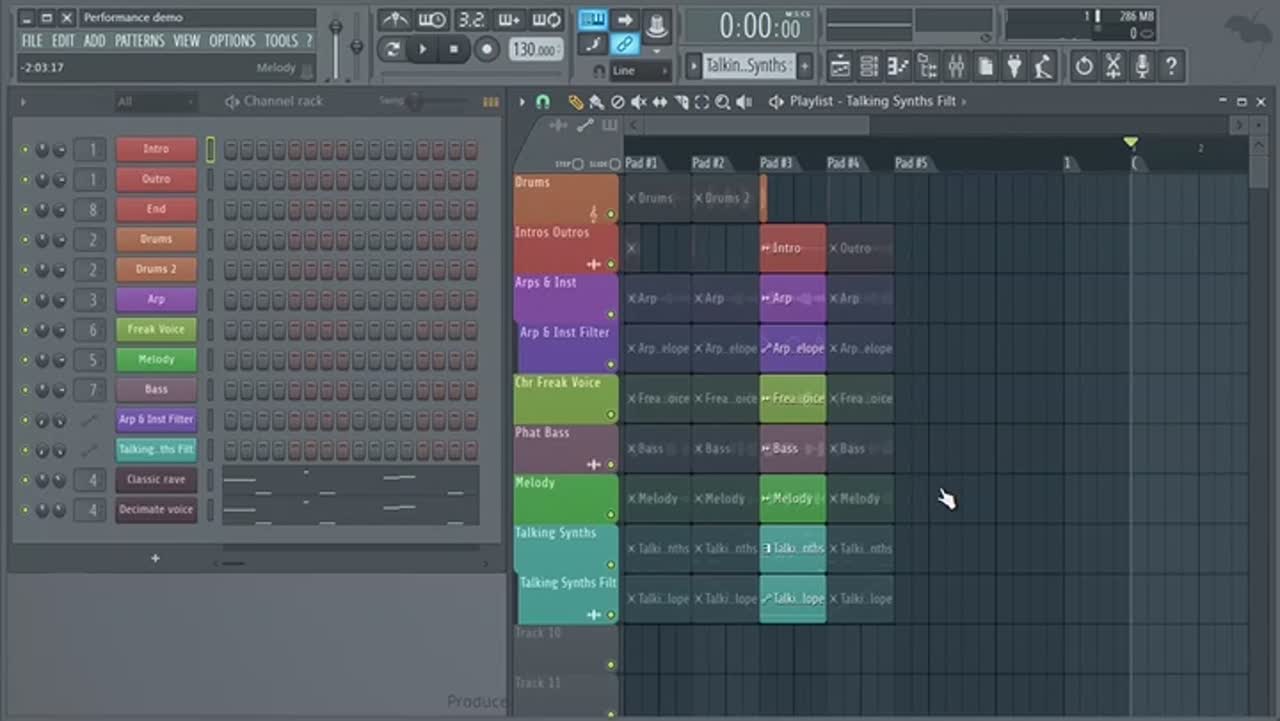This screenshot has width=1280, height=721.
Task: Open the pattern selector 'Talkin..Synths' dropdown
Action: [x=746, y=66]
